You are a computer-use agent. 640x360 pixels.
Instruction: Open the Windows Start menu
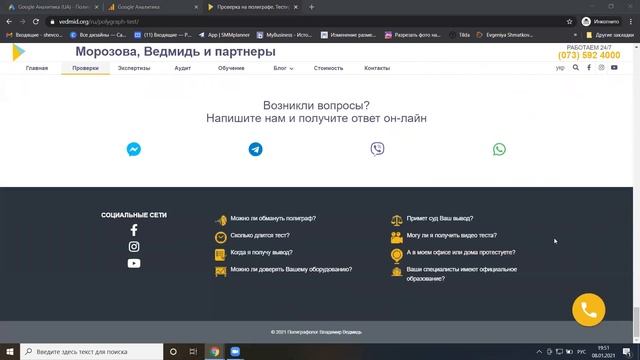click(x=10, y=351)
